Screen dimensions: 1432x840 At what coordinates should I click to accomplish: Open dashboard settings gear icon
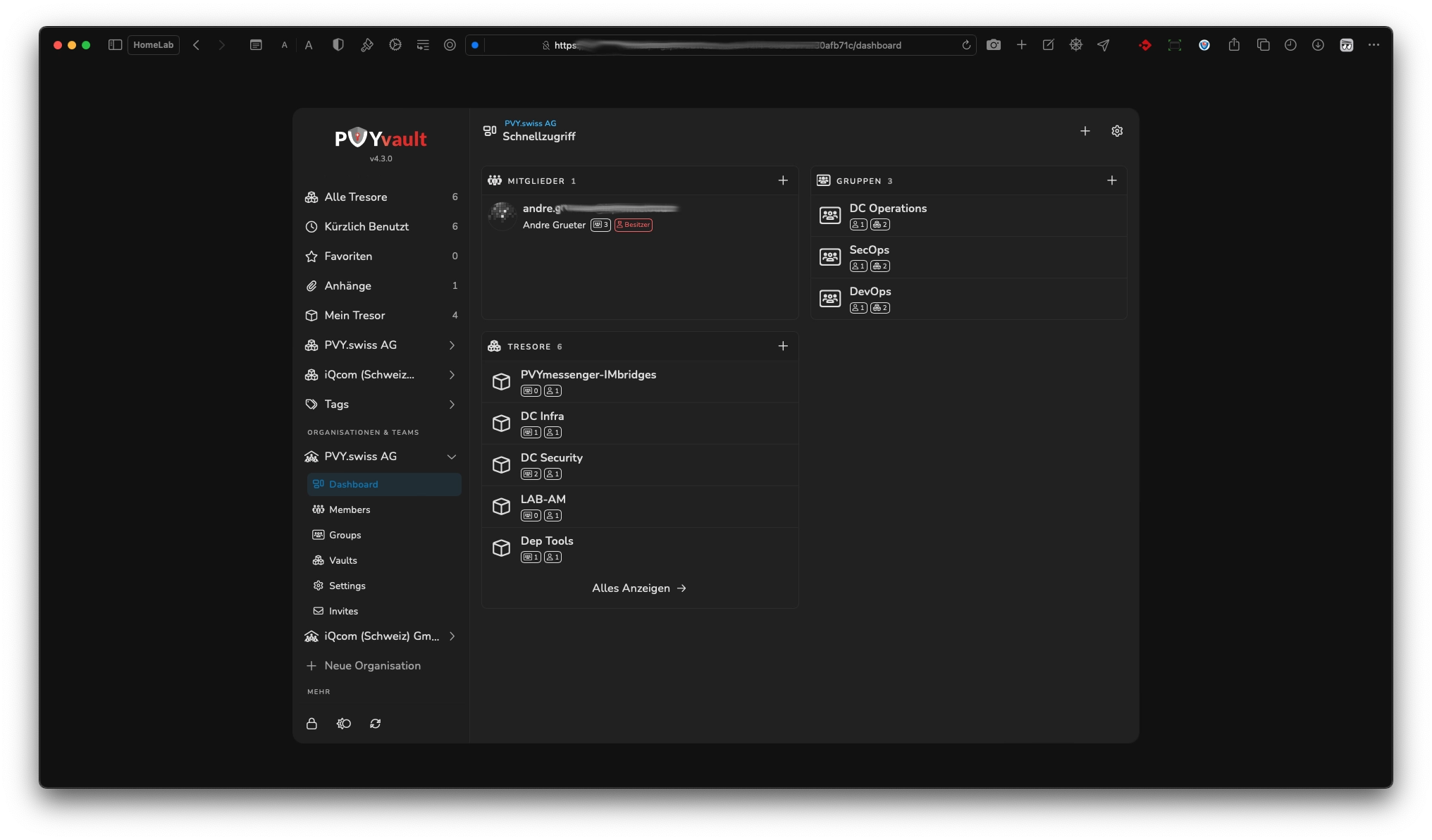click(x=1117, y=131)
